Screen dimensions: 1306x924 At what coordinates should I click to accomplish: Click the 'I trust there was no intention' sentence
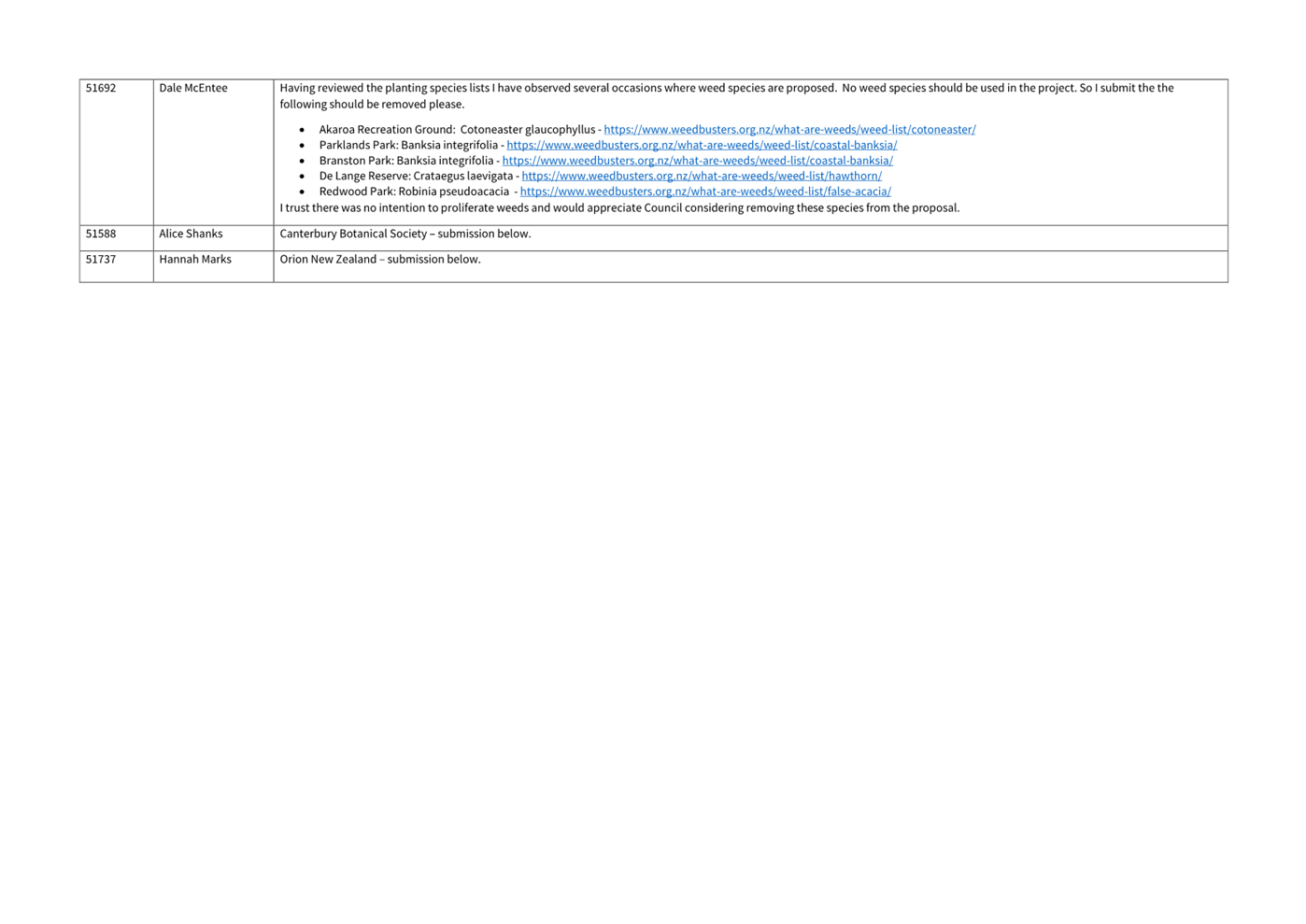point(619,208)
